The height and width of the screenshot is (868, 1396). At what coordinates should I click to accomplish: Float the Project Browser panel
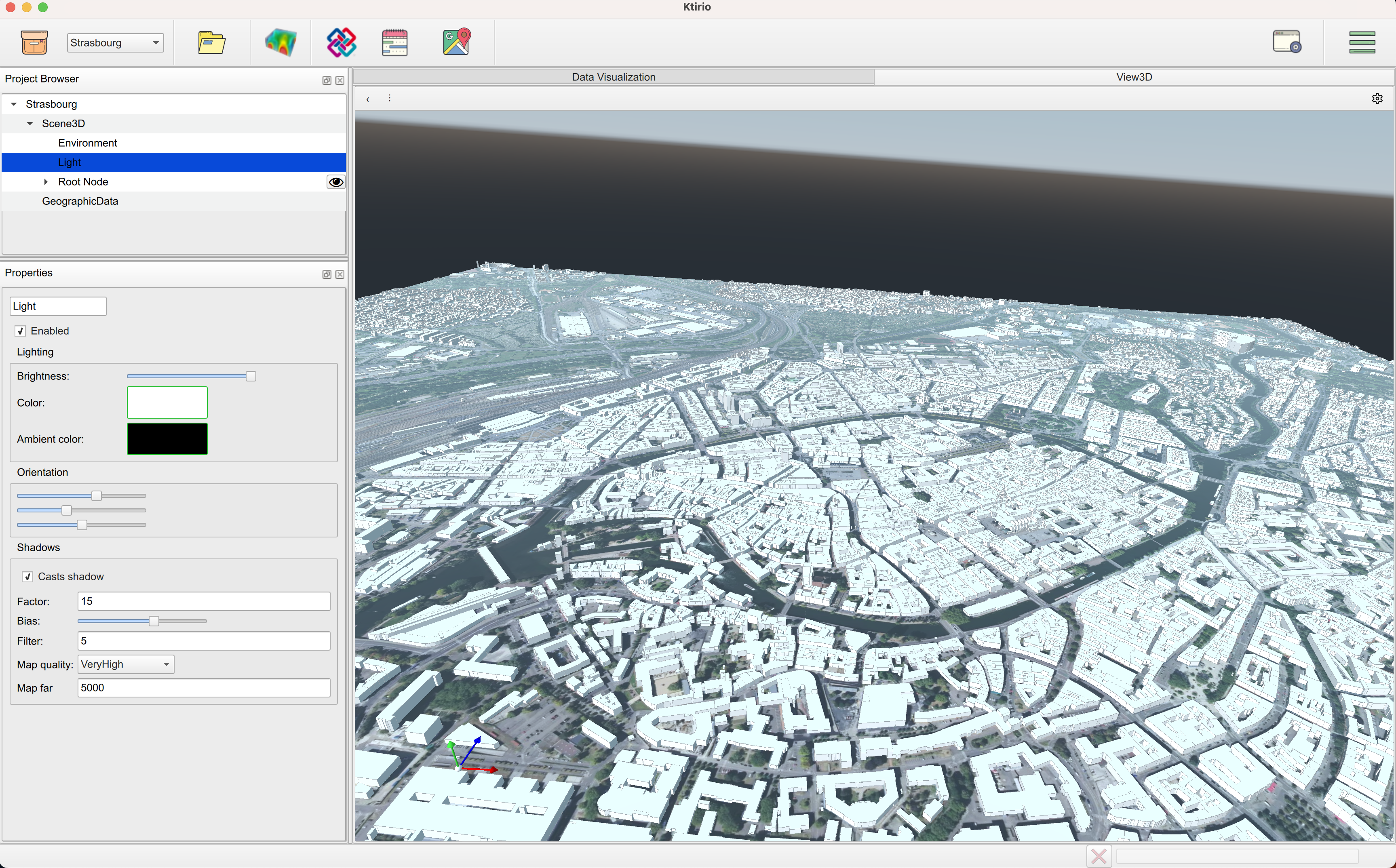click(x=327, y=80)
